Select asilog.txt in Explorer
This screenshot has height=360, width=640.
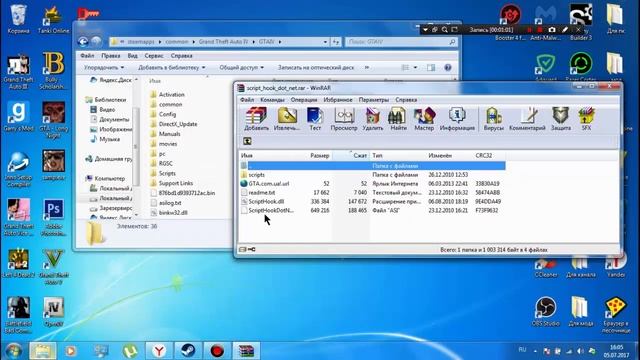click(170, 203)
